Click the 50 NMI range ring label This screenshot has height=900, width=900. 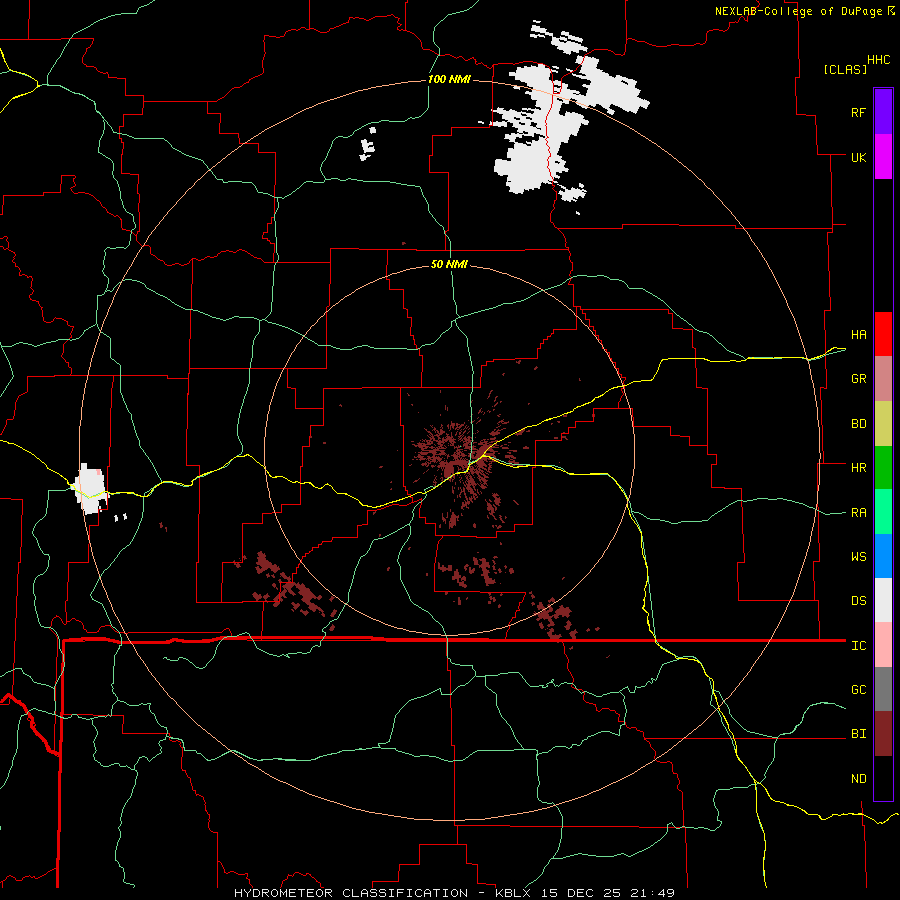[x=449, y=264]
